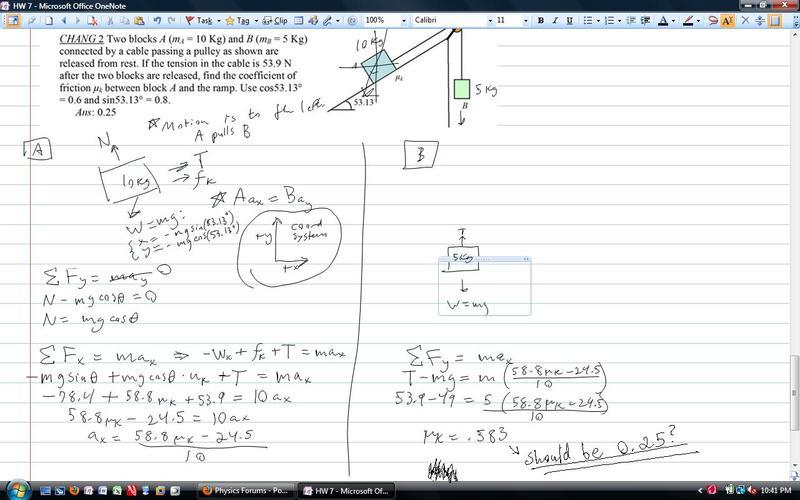800x500 pixels.
Task: Open the font name dropdown arrow
Action: [490, 21]
